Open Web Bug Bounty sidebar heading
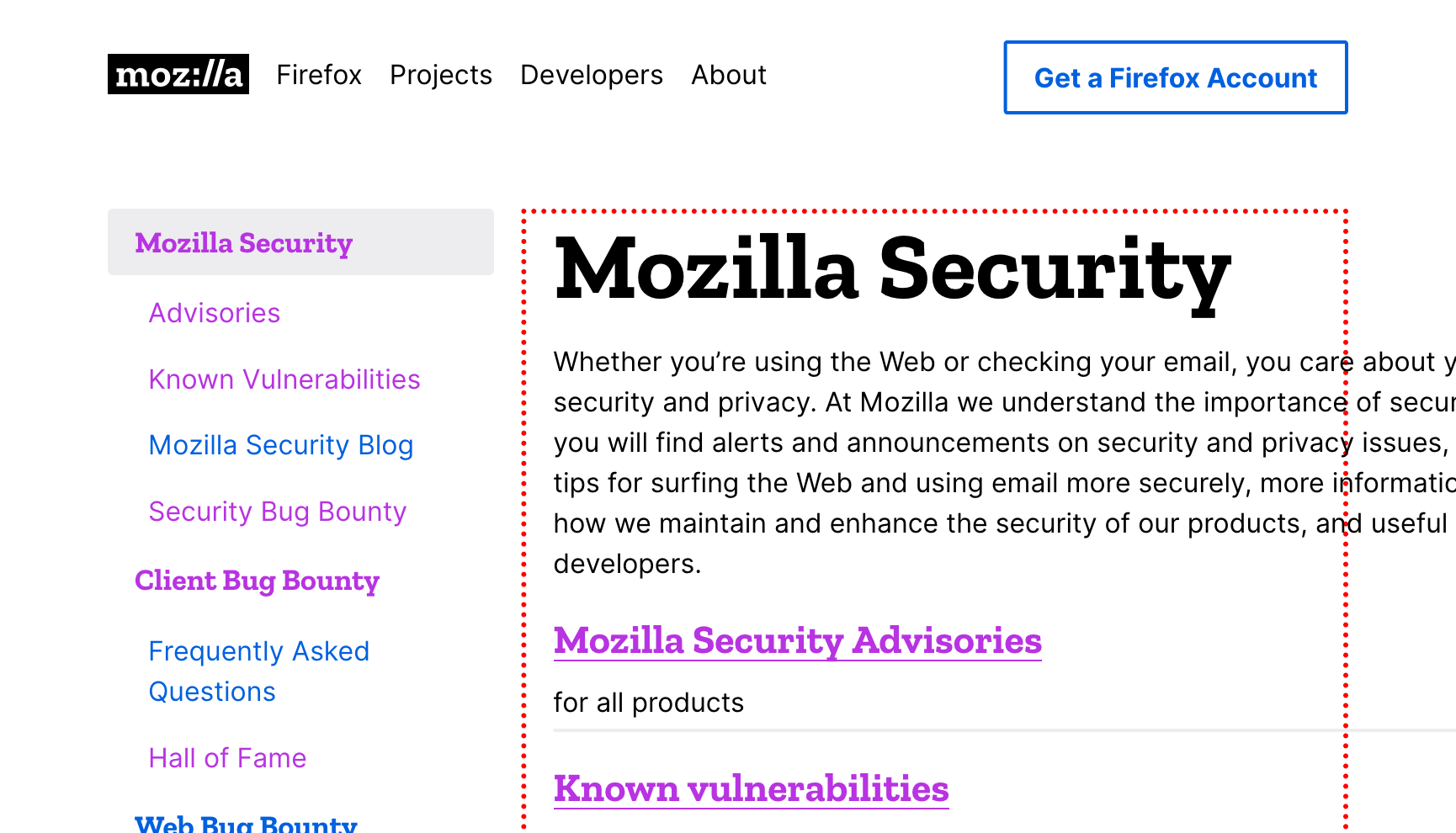 click(x=246, y=823)
